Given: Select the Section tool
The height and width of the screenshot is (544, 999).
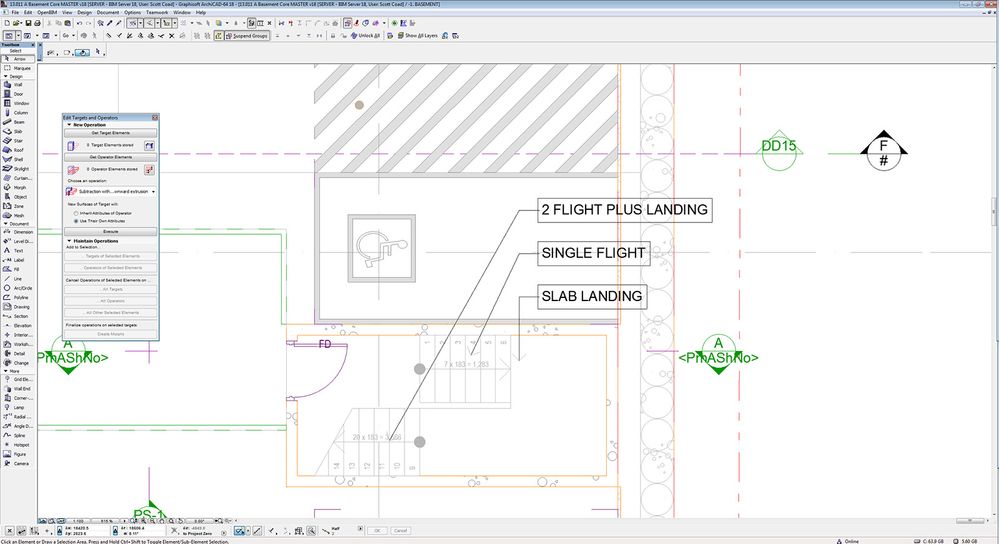Looking at the screenshot, I should [18, 316].
